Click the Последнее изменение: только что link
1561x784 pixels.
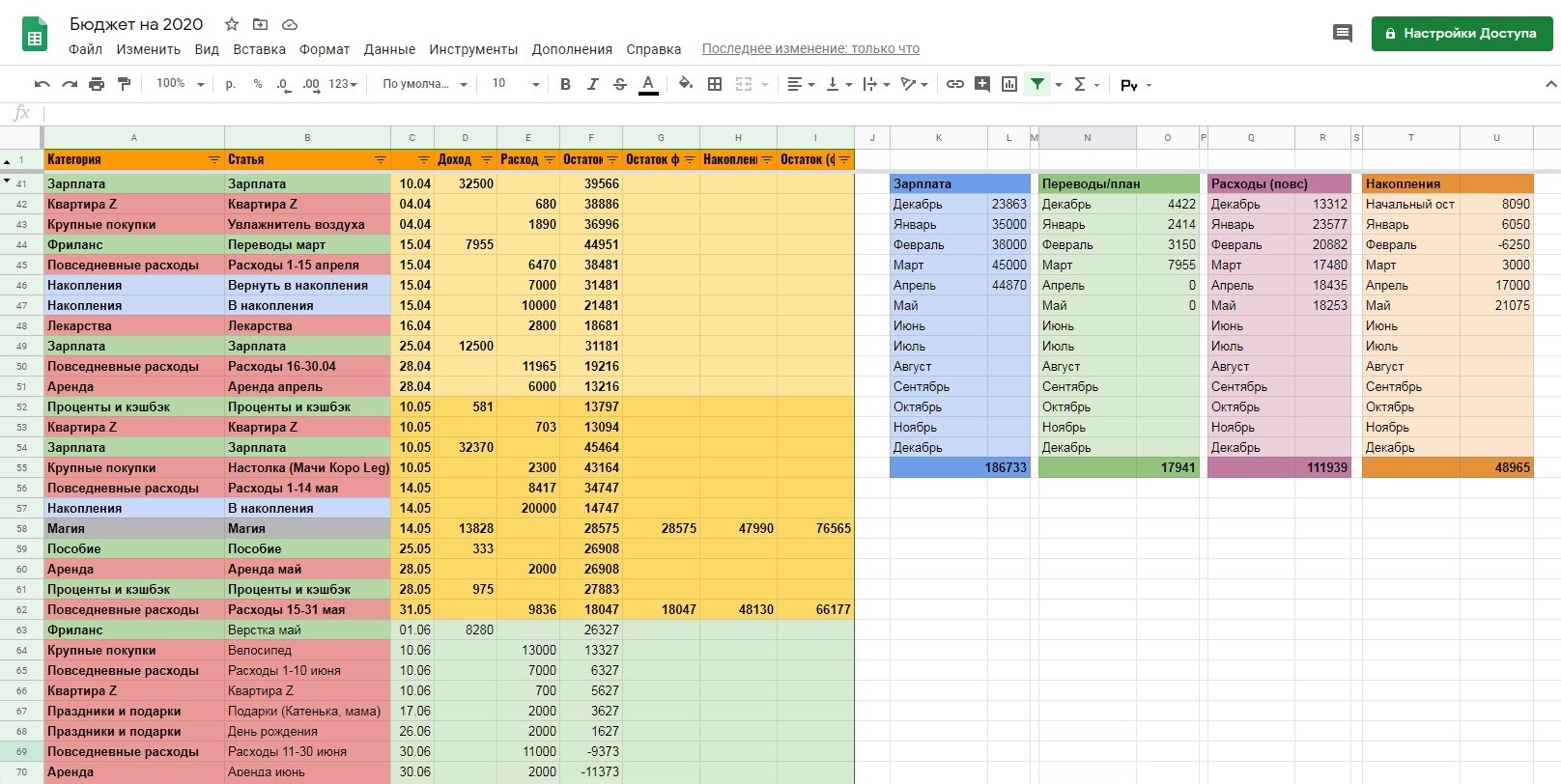(x=810, y=48)
